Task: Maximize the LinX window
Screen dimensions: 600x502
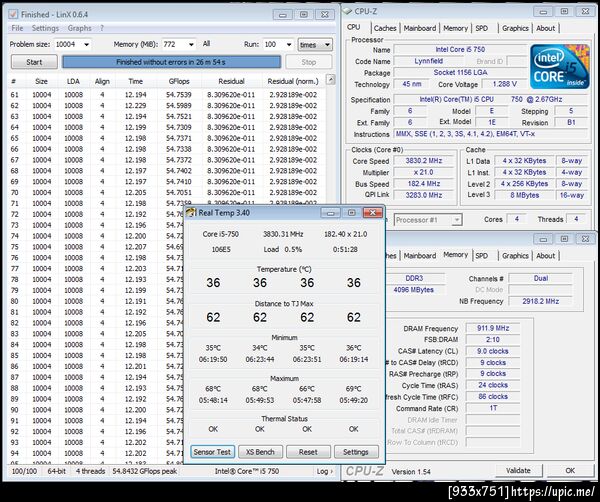Action: (303, 15)
